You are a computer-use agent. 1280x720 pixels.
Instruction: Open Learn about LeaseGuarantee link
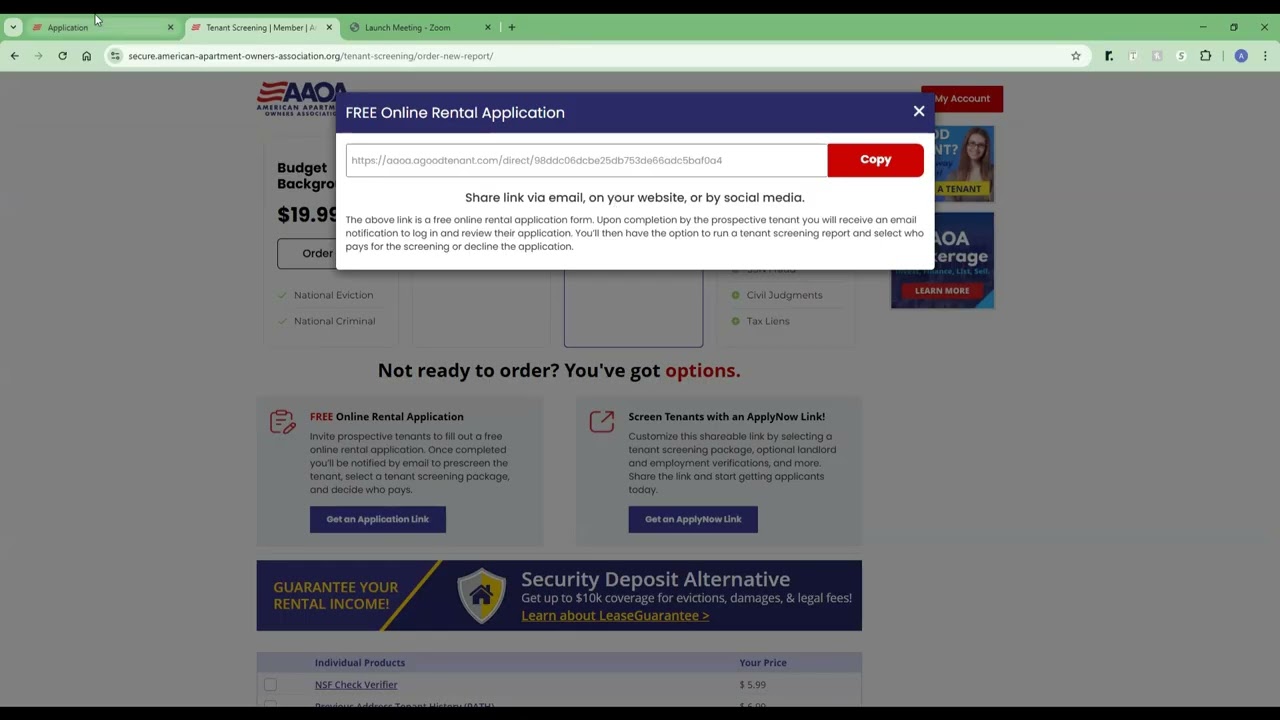(x=615, y=615)
